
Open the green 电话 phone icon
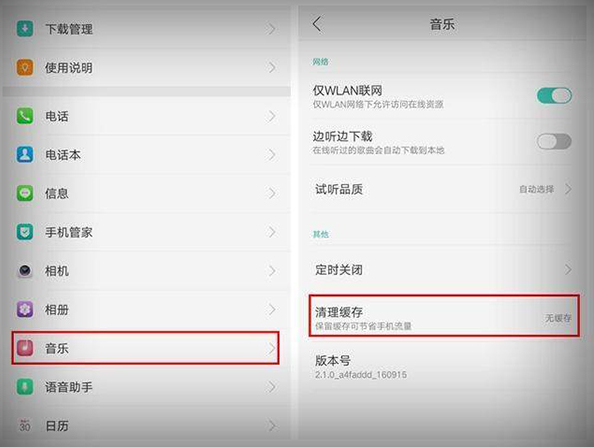(25, 116)
